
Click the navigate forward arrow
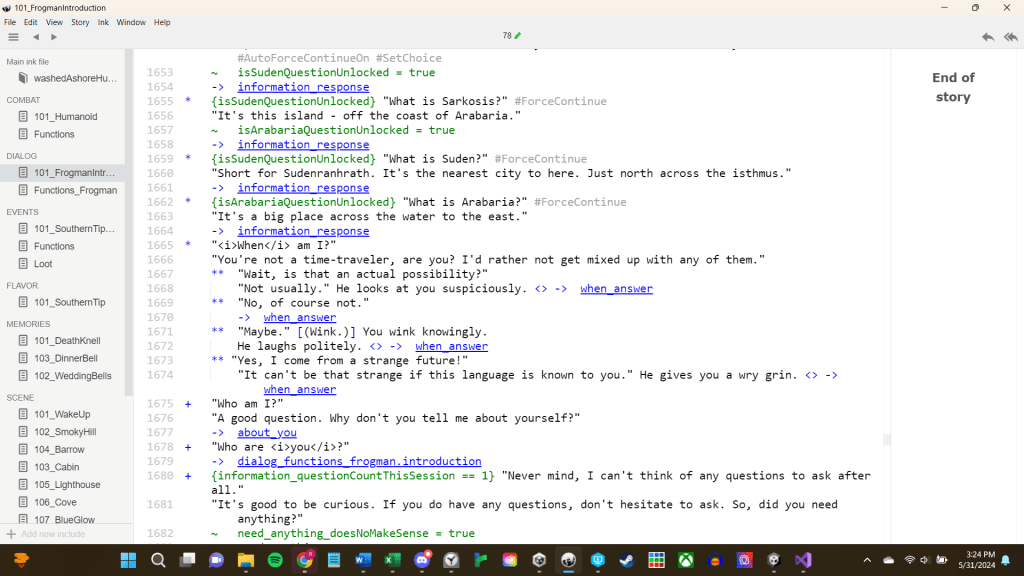click(x=54, y=37)
